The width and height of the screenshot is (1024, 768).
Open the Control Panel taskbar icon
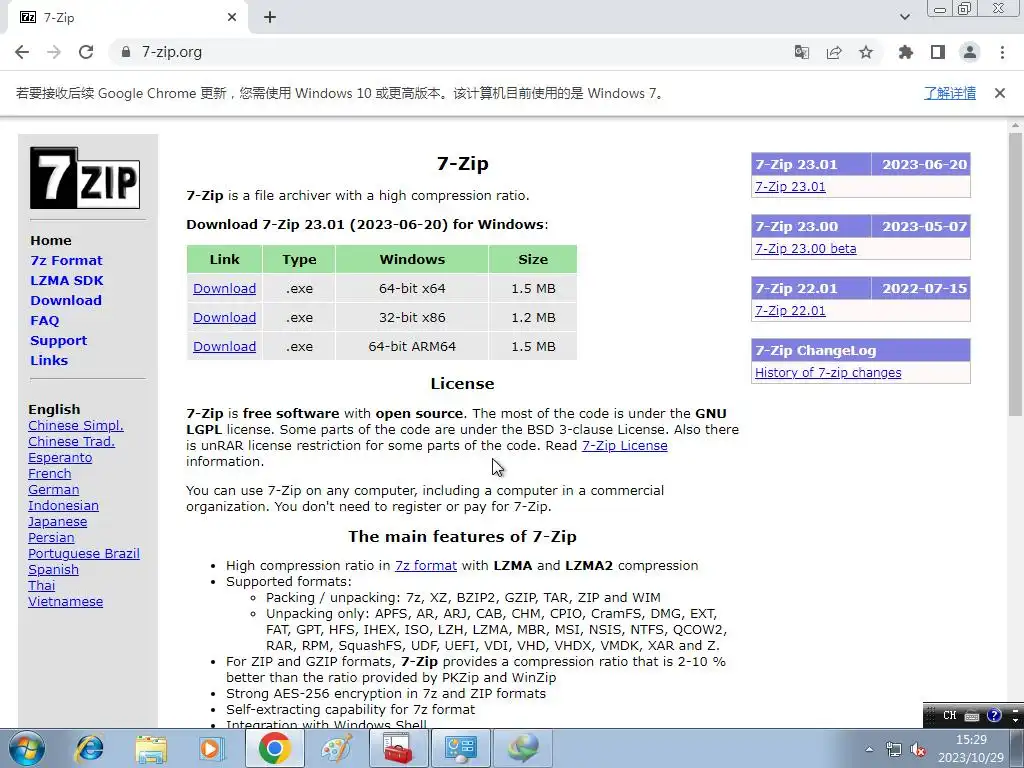pyautogui.click(x=461, y=748)
